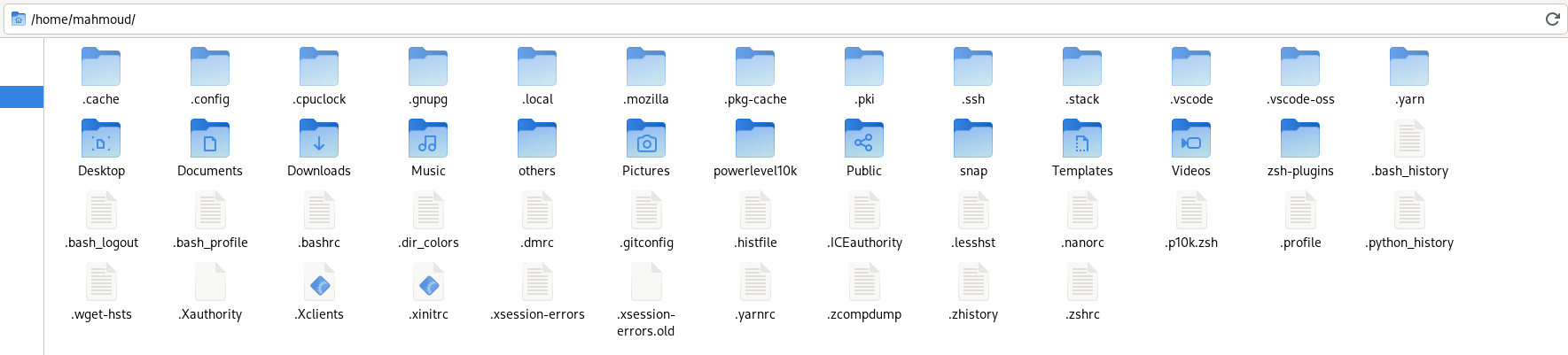Select the Documents folder icon
This screenshot has height=355, width=1568.
coord(210,140)
